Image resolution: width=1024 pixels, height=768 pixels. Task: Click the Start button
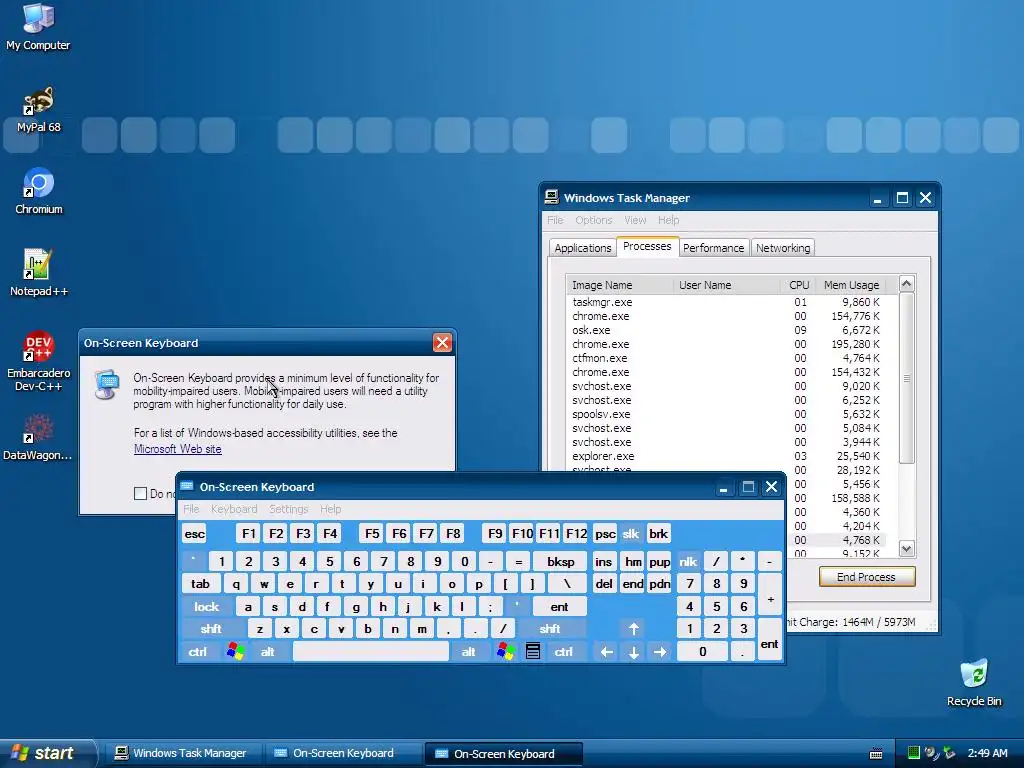48,753
